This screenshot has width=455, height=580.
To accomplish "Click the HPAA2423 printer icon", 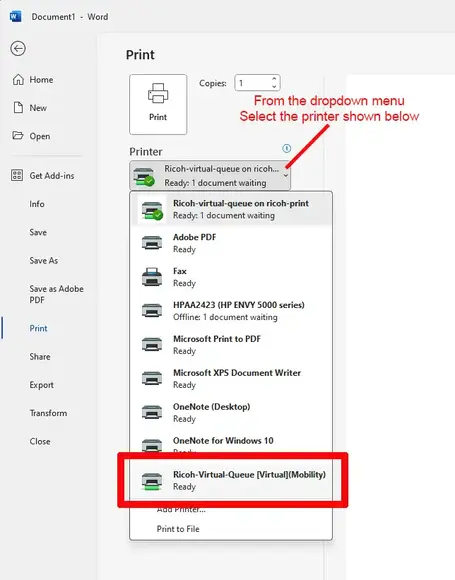I will [152, 310].
